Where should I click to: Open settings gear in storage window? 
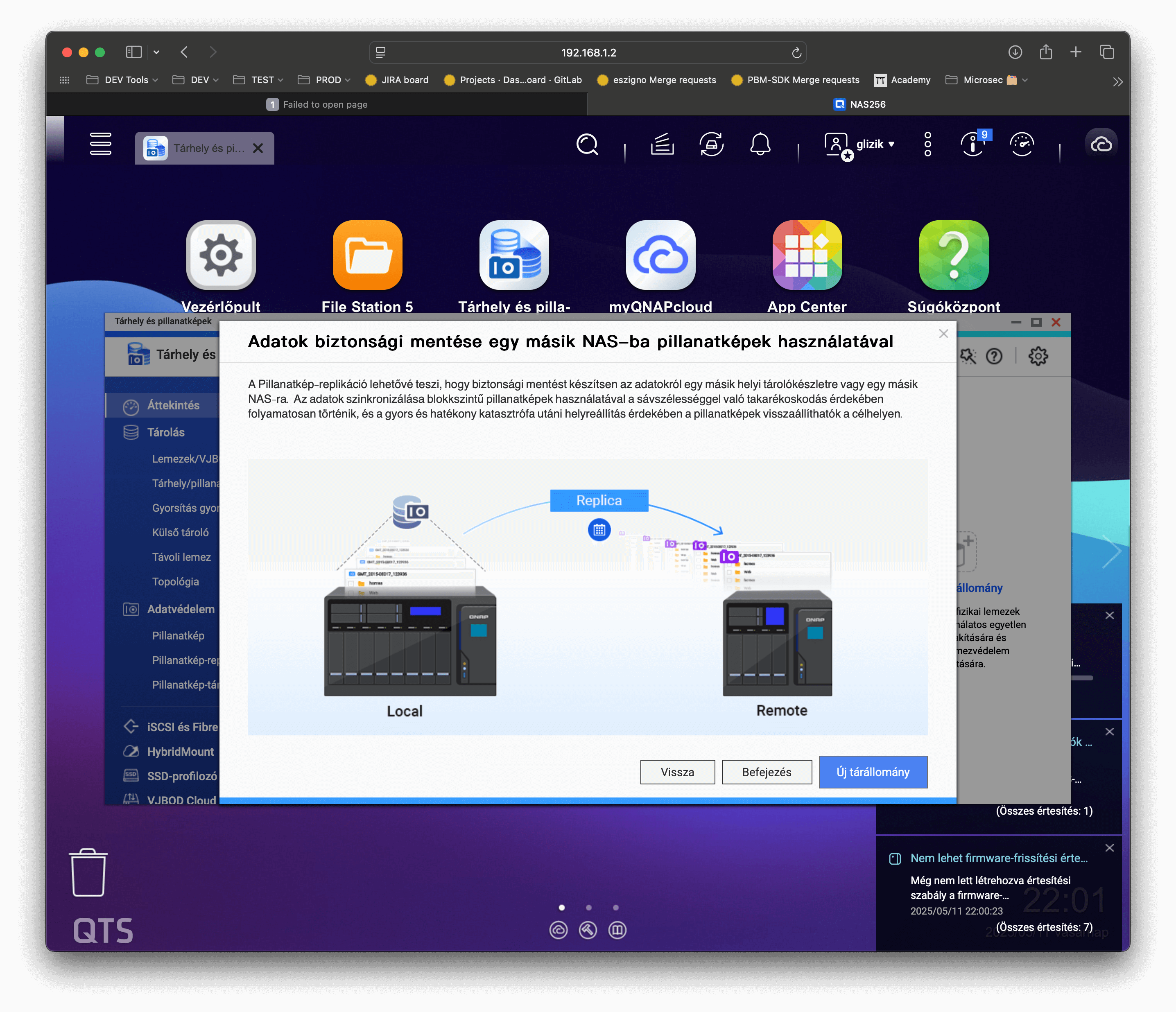[1038, 357]
